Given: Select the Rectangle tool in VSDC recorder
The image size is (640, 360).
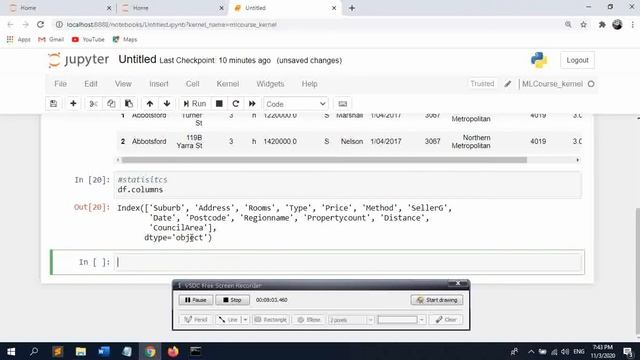Looking at the screenshot, I should pos(271,320).
